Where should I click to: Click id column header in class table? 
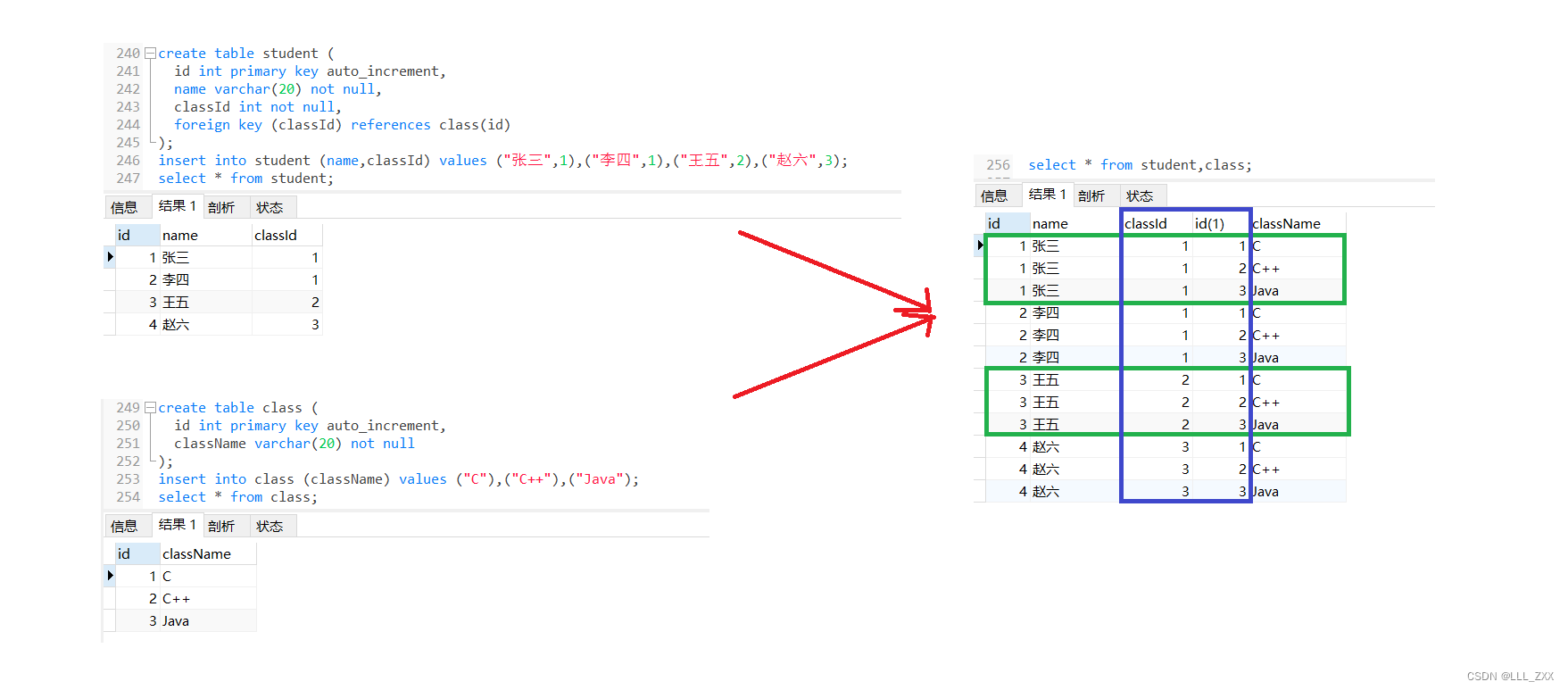137,553
